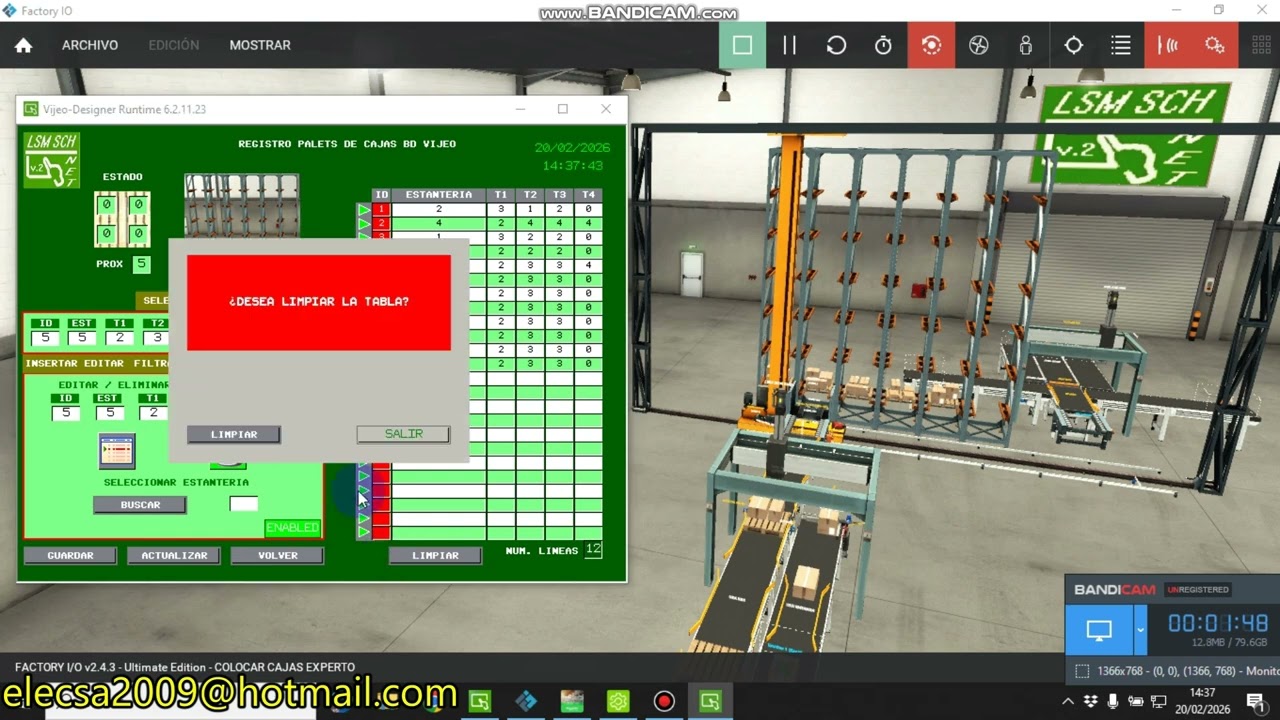Image resolution: width=1280 pixels, height=720 pixels.
Task: Switch to first-person camera icon
Action: (1026, 45)
